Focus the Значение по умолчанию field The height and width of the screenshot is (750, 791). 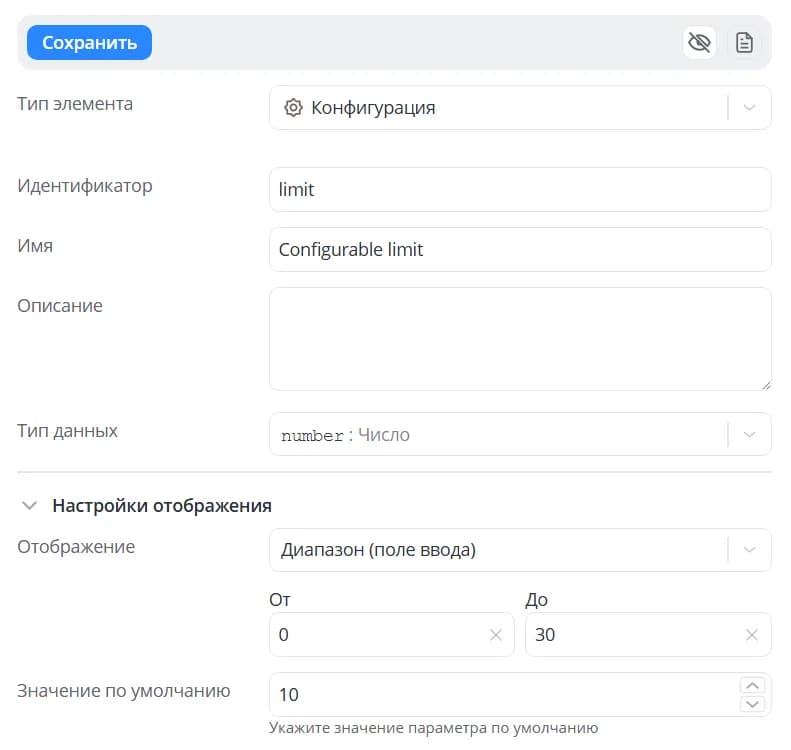[520, 695]
